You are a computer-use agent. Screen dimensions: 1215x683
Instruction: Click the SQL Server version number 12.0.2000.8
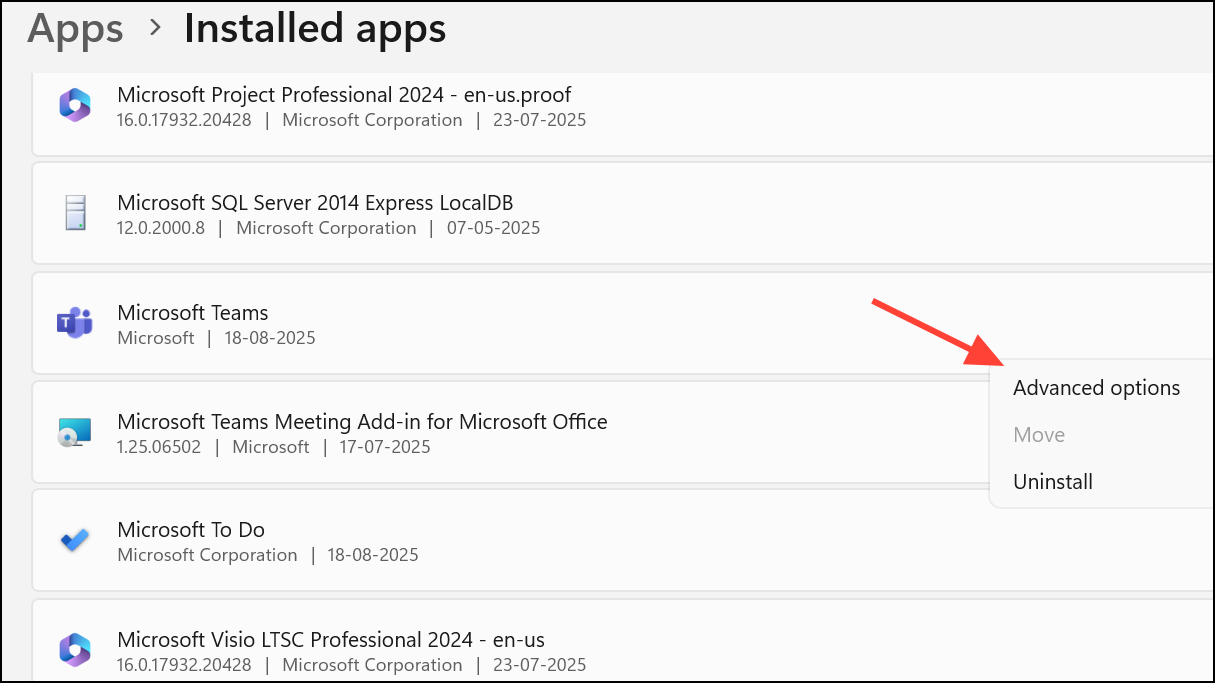(161, 228)
